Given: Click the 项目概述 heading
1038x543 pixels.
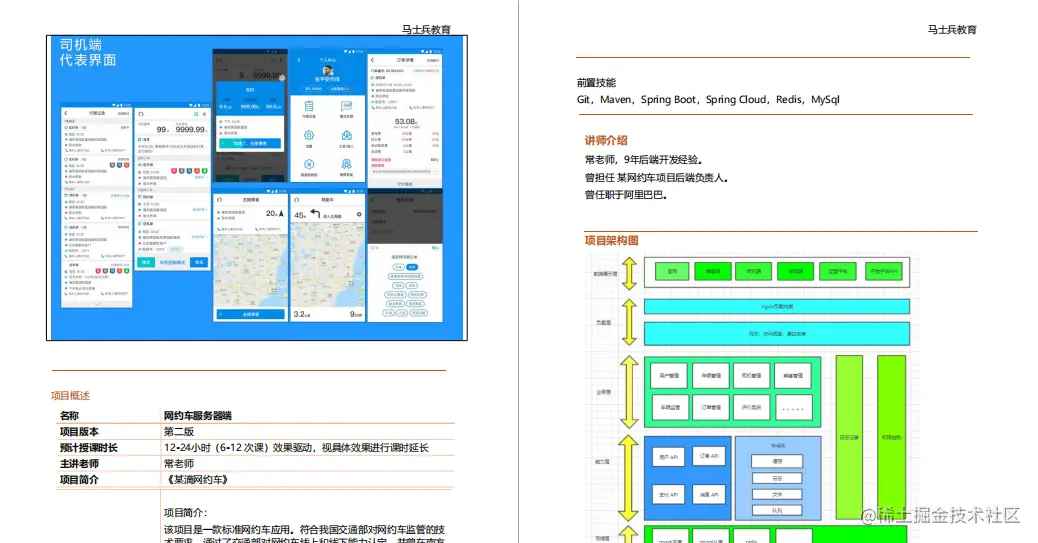Looking at the screenshot, I should click(x=70, y=395).
